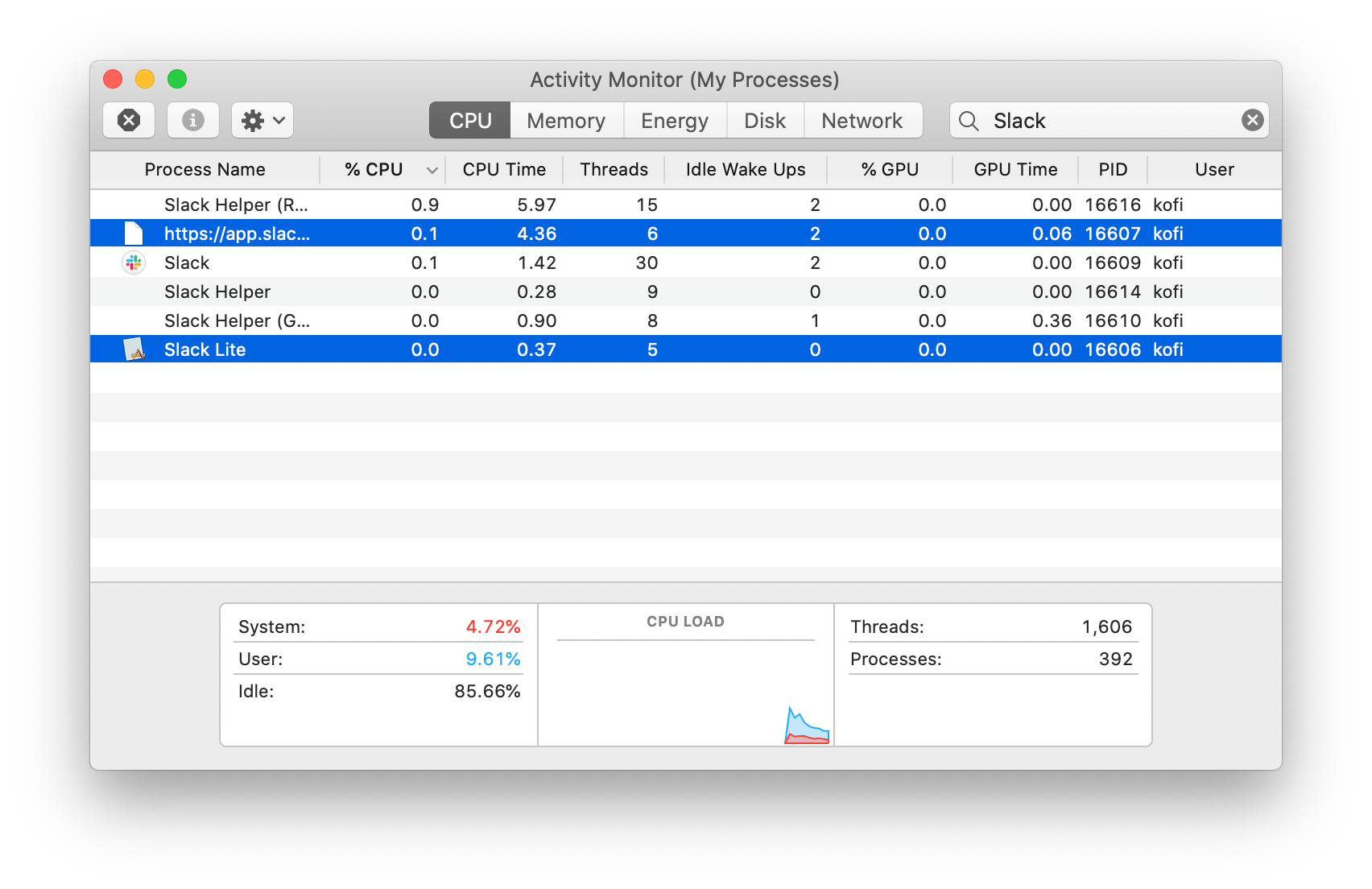Zoom the window with green button
Screen dimensions: 1372x889
[177, 79]
